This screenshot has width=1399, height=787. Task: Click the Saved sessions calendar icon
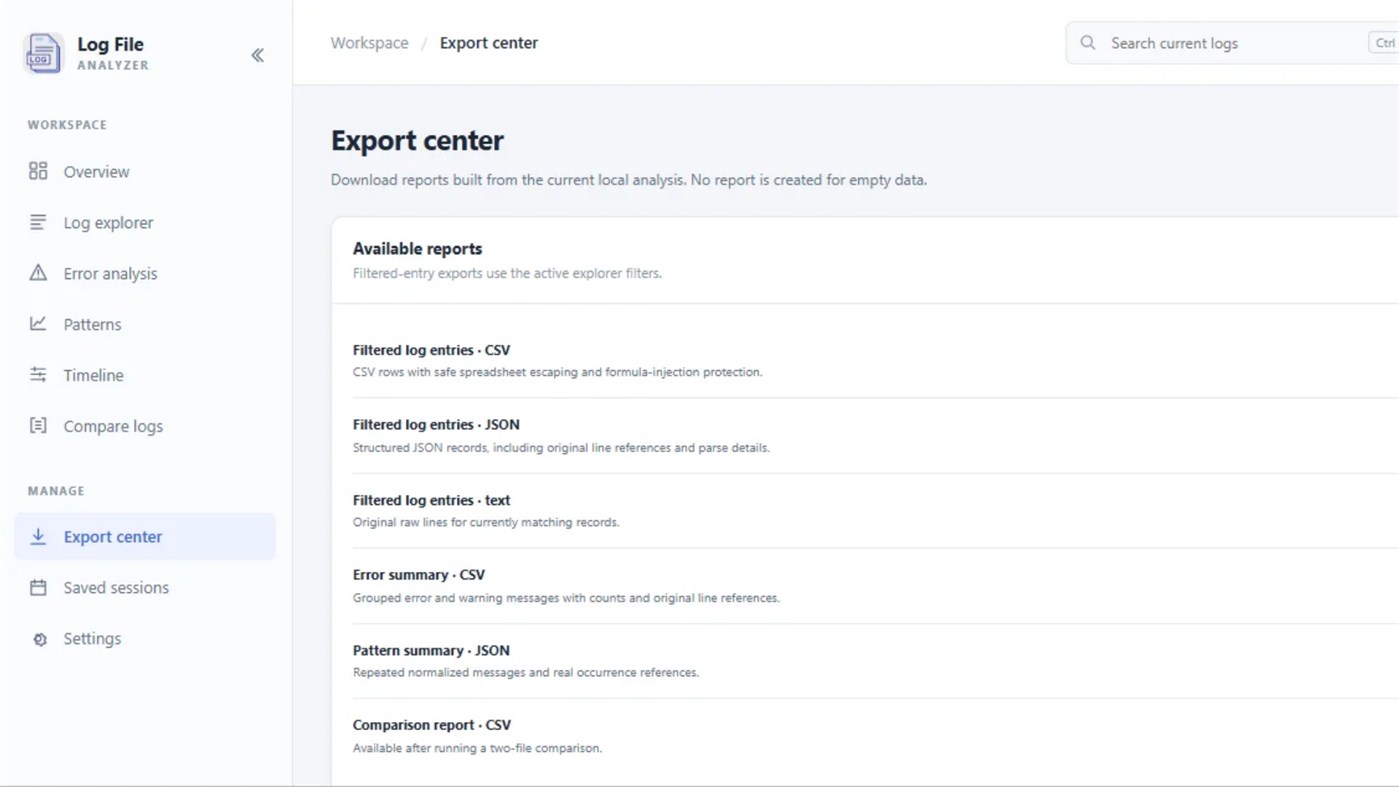(38, 588)
